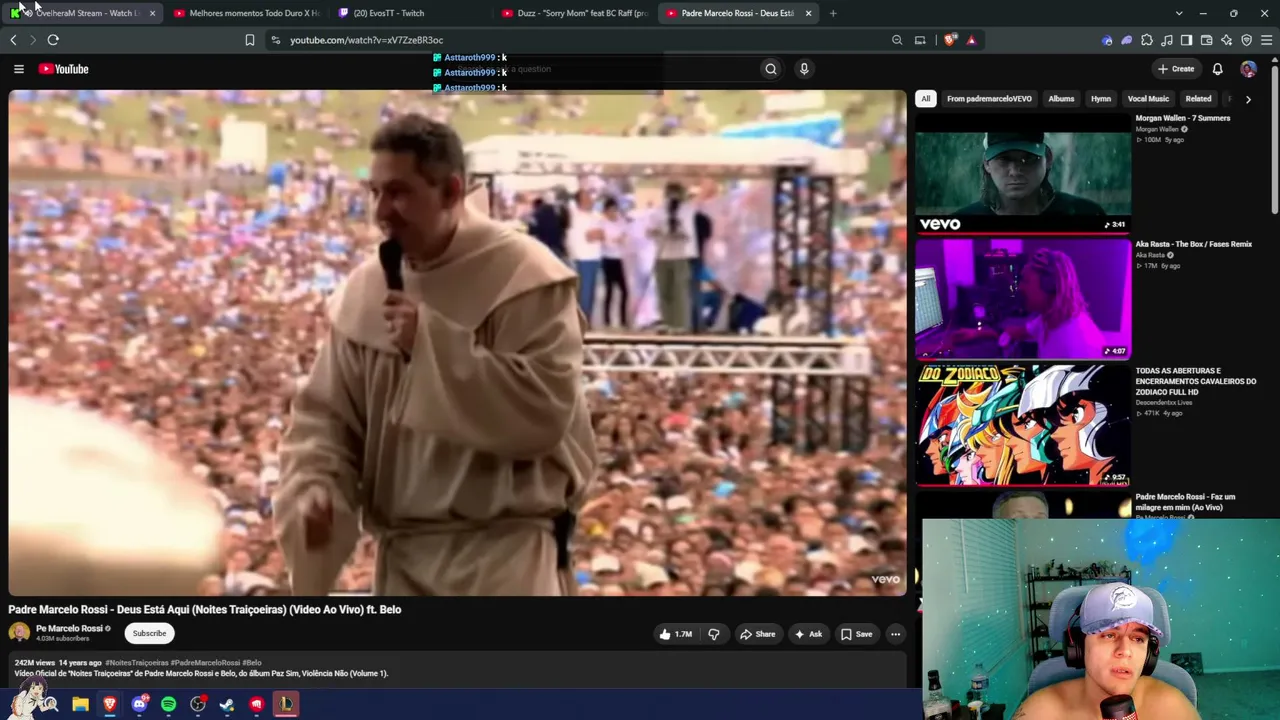The width and height of the screenshot is (1280, 720).
Task: Open the Brave Wallet icon
Action: pos(1207,40)
